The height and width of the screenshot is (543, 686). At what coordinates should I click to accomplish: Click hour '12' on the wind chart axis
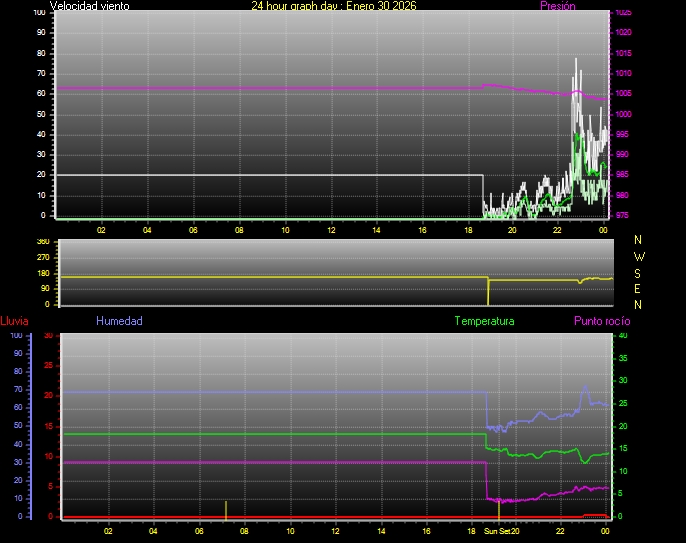[x=331, y=230]
